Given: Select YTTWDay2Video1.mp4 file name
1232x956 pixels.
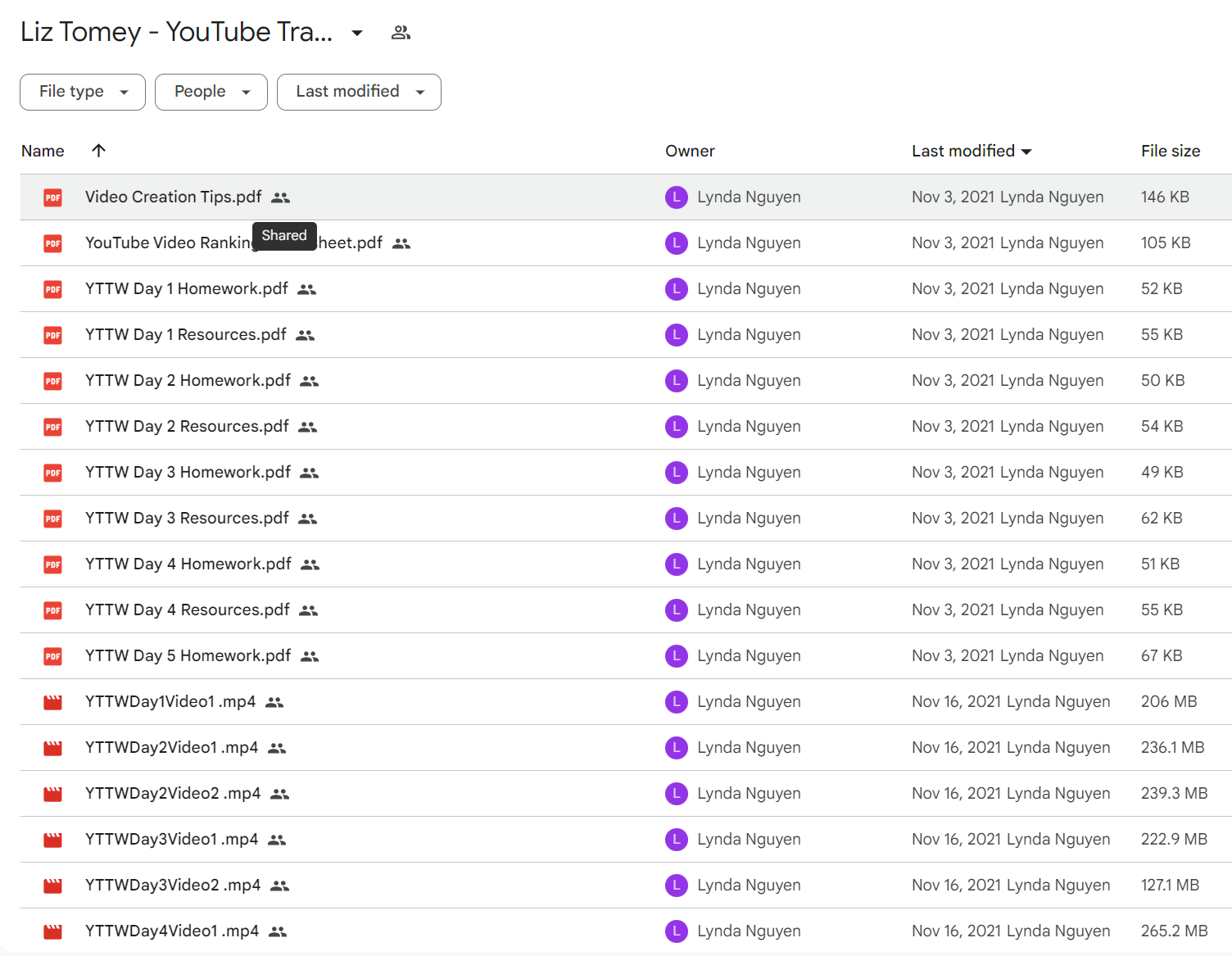Looking at the screenshot, I should point(172,747).
